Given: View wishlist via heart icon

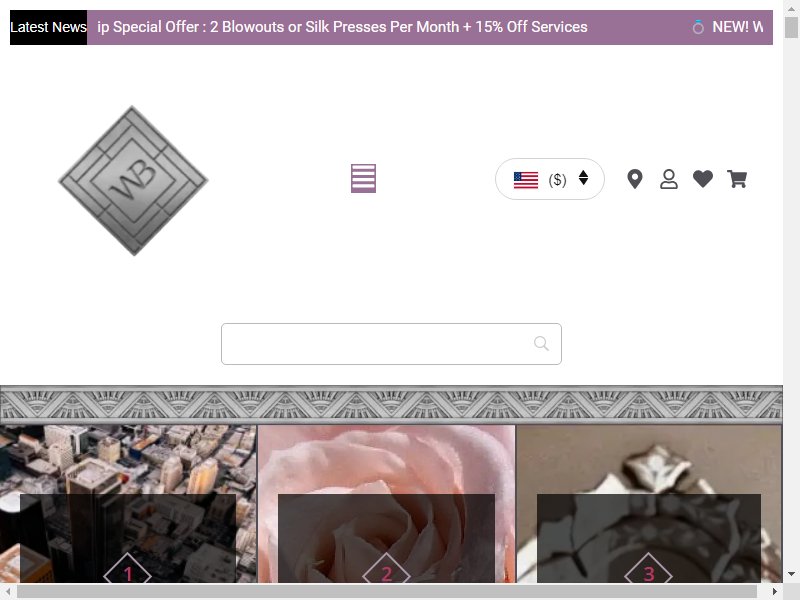Looking at the screenshot, I should tap(703, 179).
